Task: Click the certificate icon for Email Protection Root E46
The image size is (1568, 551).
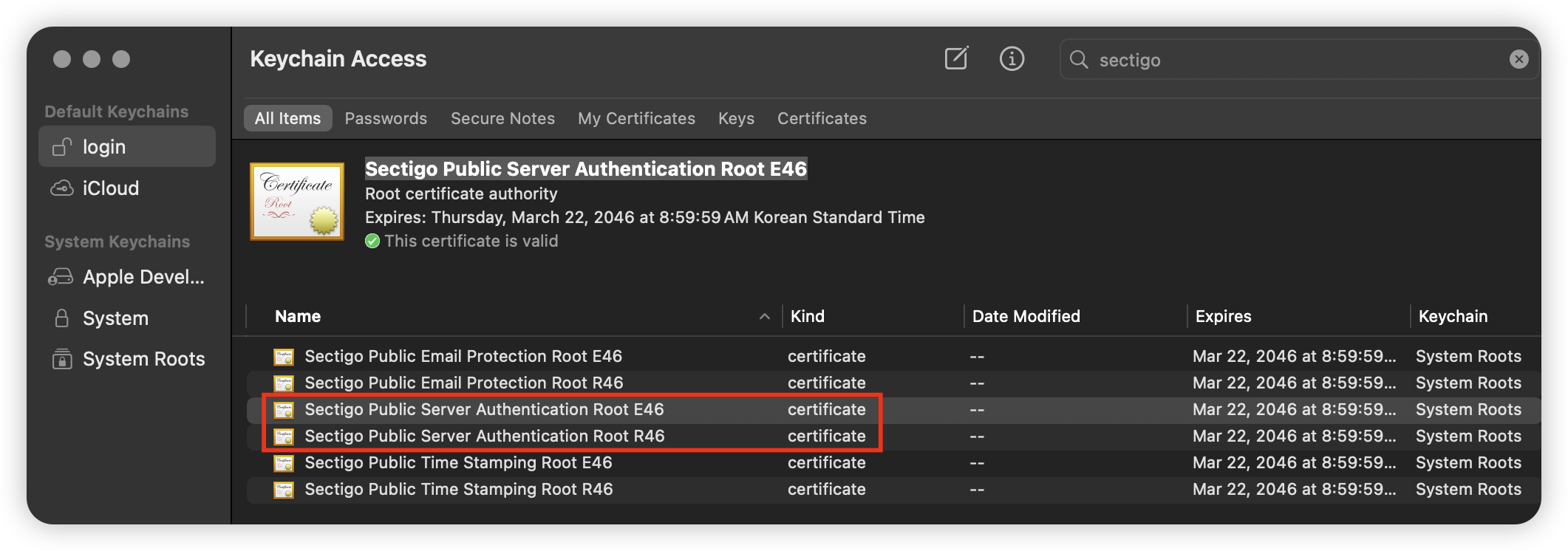Action: [284, 357]
